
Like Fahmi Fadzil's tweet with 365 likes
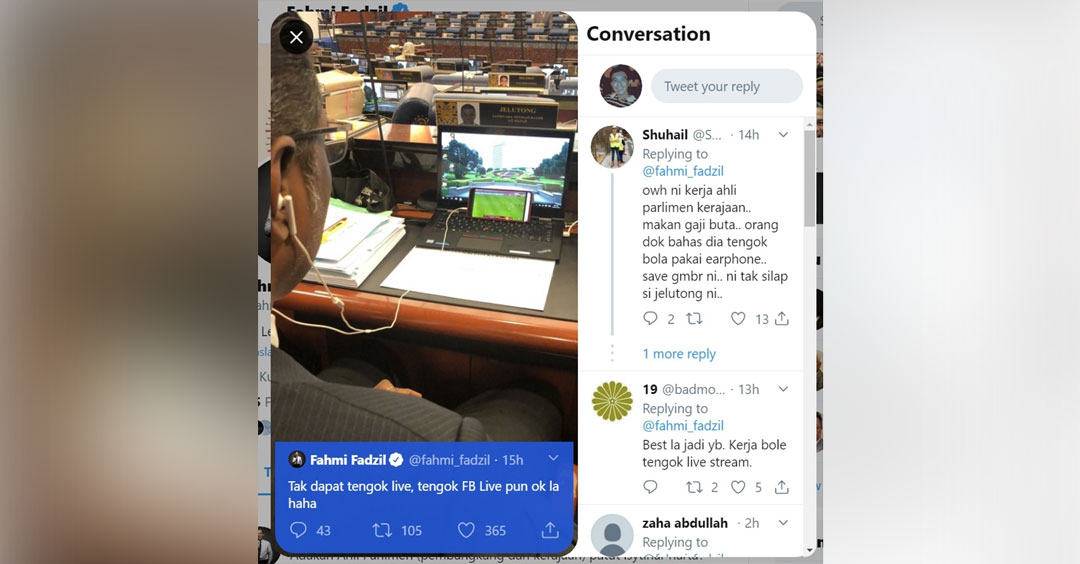click(466, 530)
